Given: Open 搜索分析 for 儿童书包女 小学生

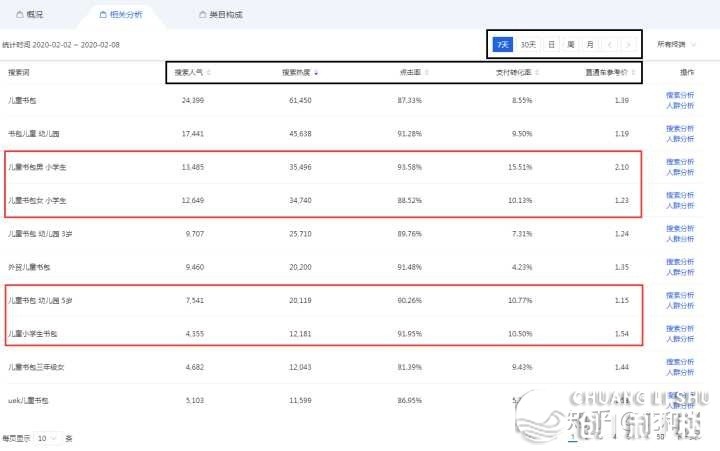Looking at the screenshot, I should coord(680,195).
